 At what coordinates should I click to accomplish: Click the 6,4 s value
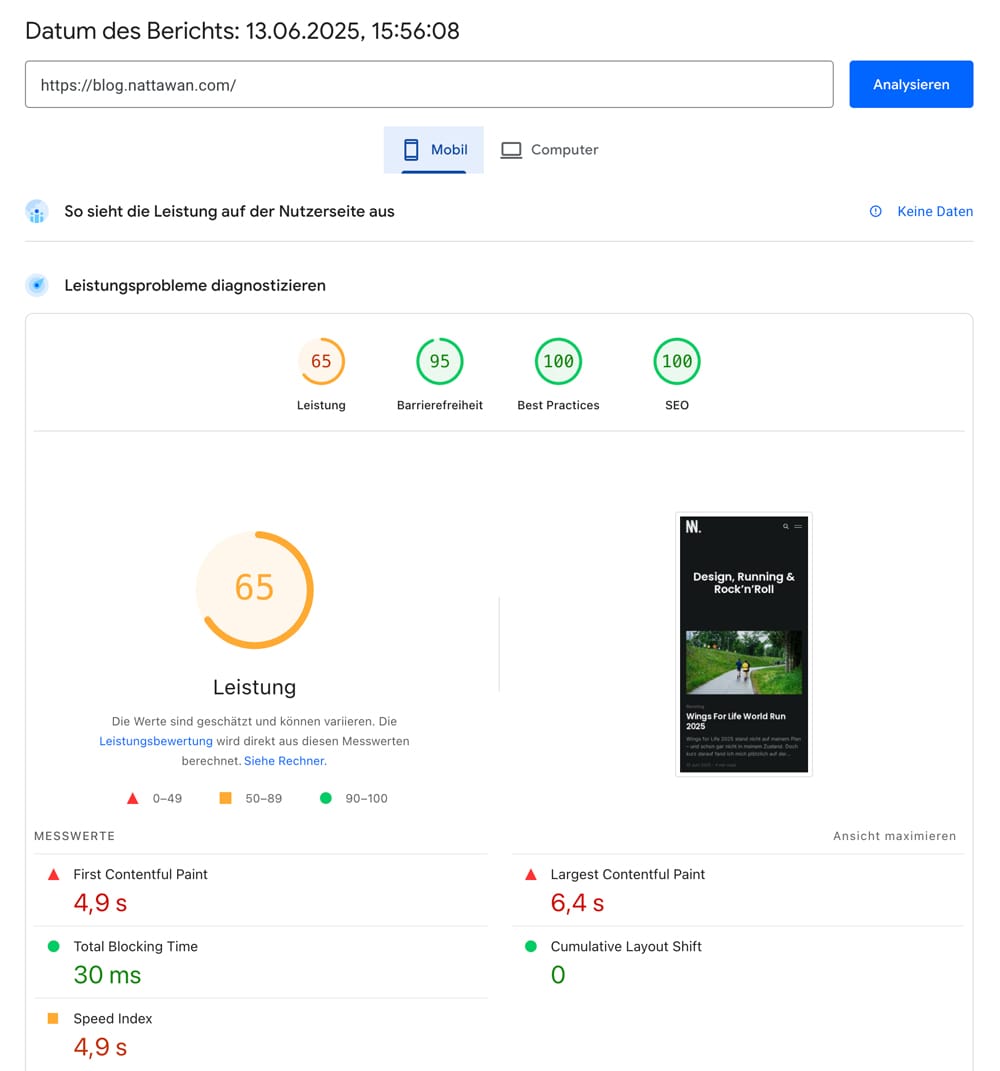577,903
